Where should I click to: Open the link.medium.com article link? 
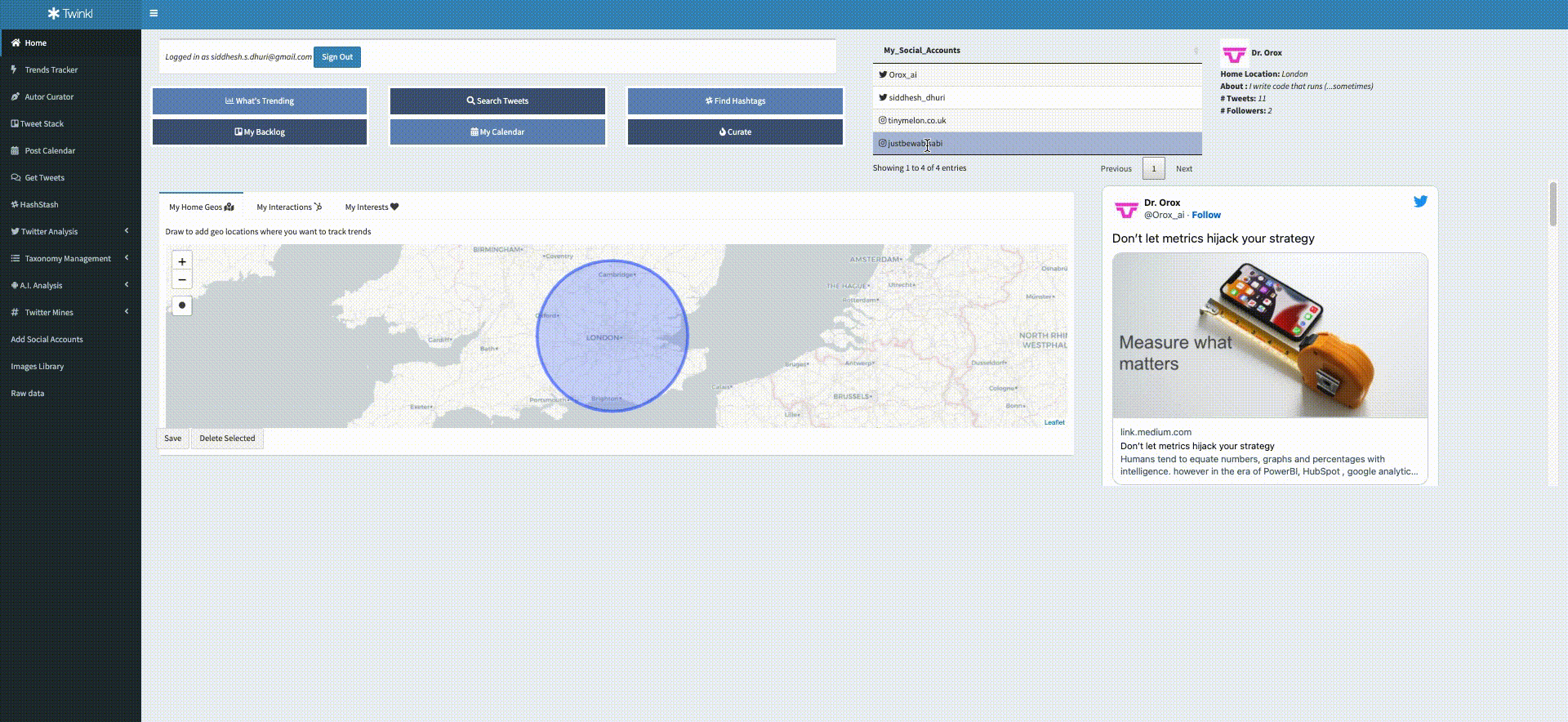pyautogui.click(x=1270, y=452)
